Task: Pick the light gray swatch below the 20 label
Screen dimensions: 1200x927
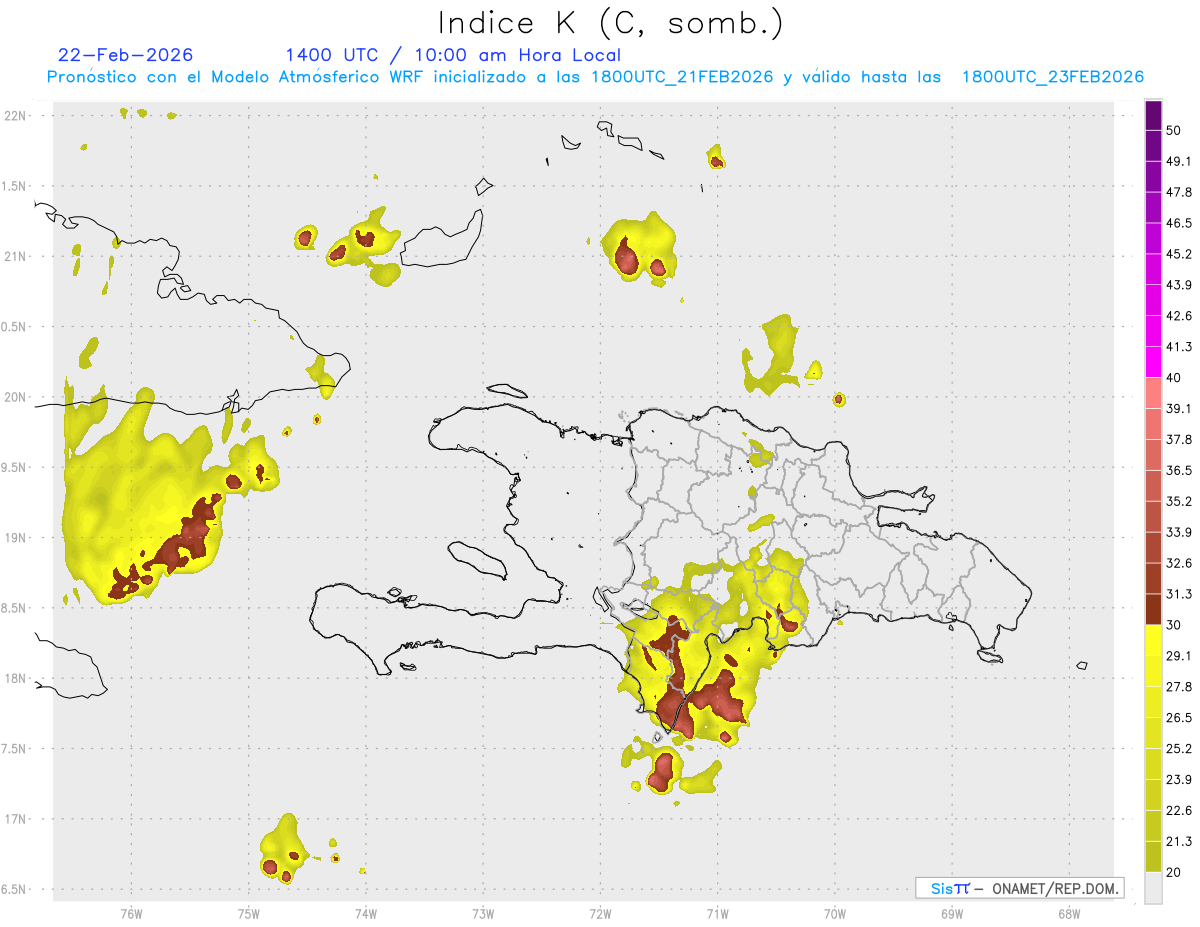Action: tap(1154, 888)
